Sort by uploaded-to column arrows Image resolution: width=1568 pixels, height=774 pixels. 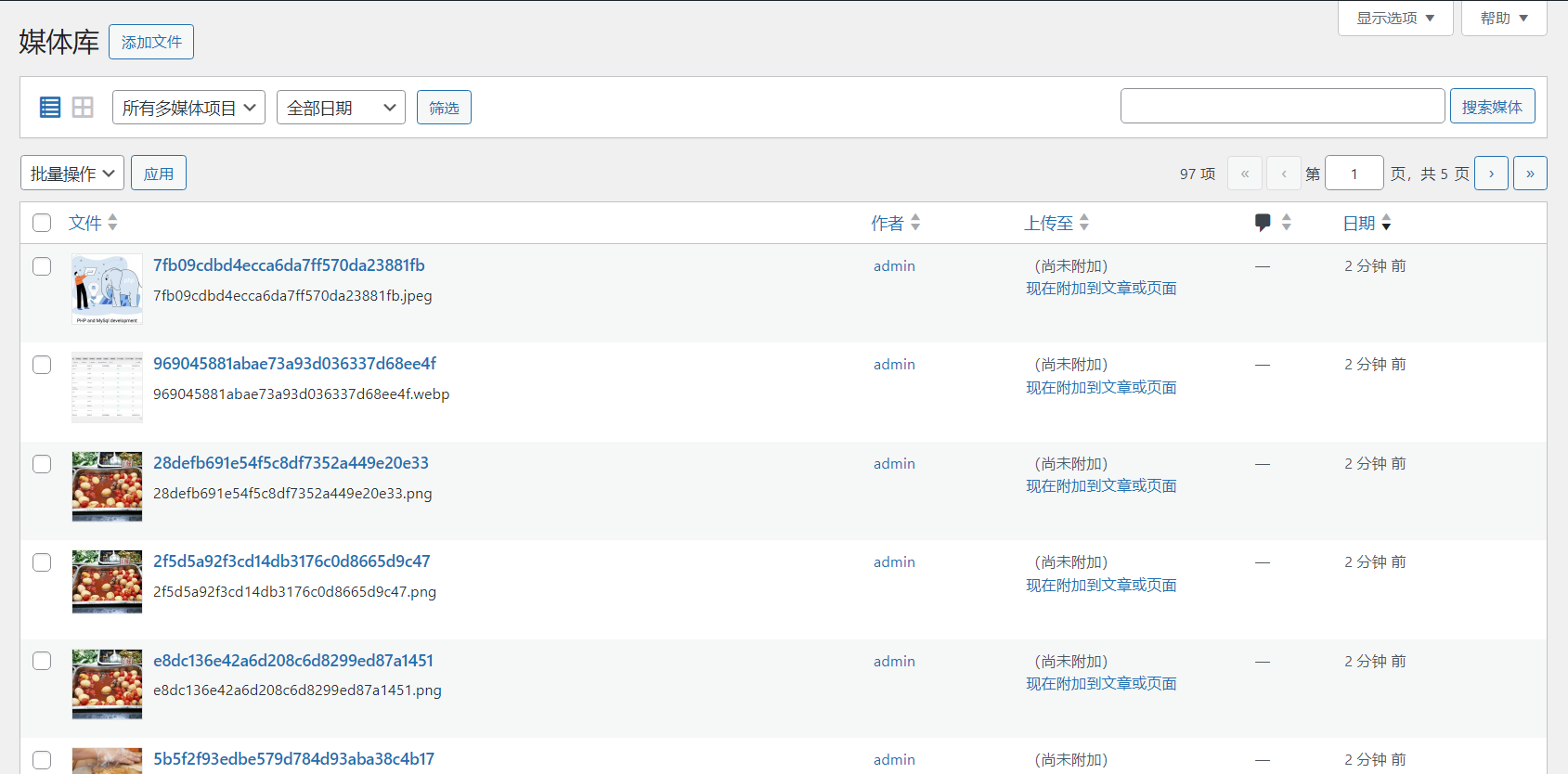pyautogui.click(x=1084, y=223)
